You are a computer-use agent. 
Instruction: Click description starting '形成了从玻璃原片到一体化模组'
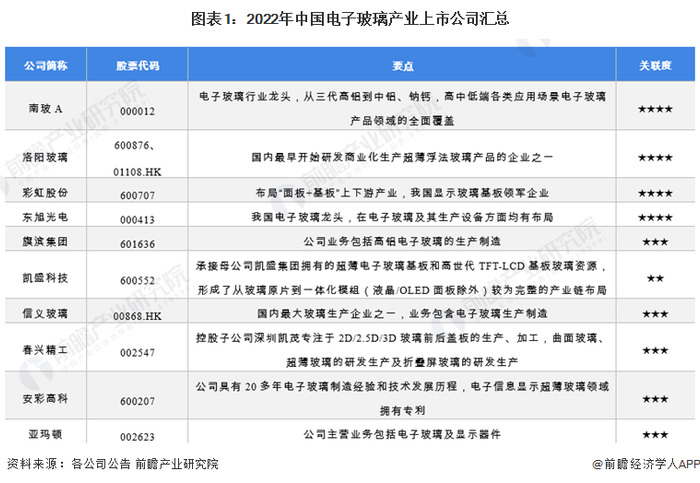click(402, 290)
